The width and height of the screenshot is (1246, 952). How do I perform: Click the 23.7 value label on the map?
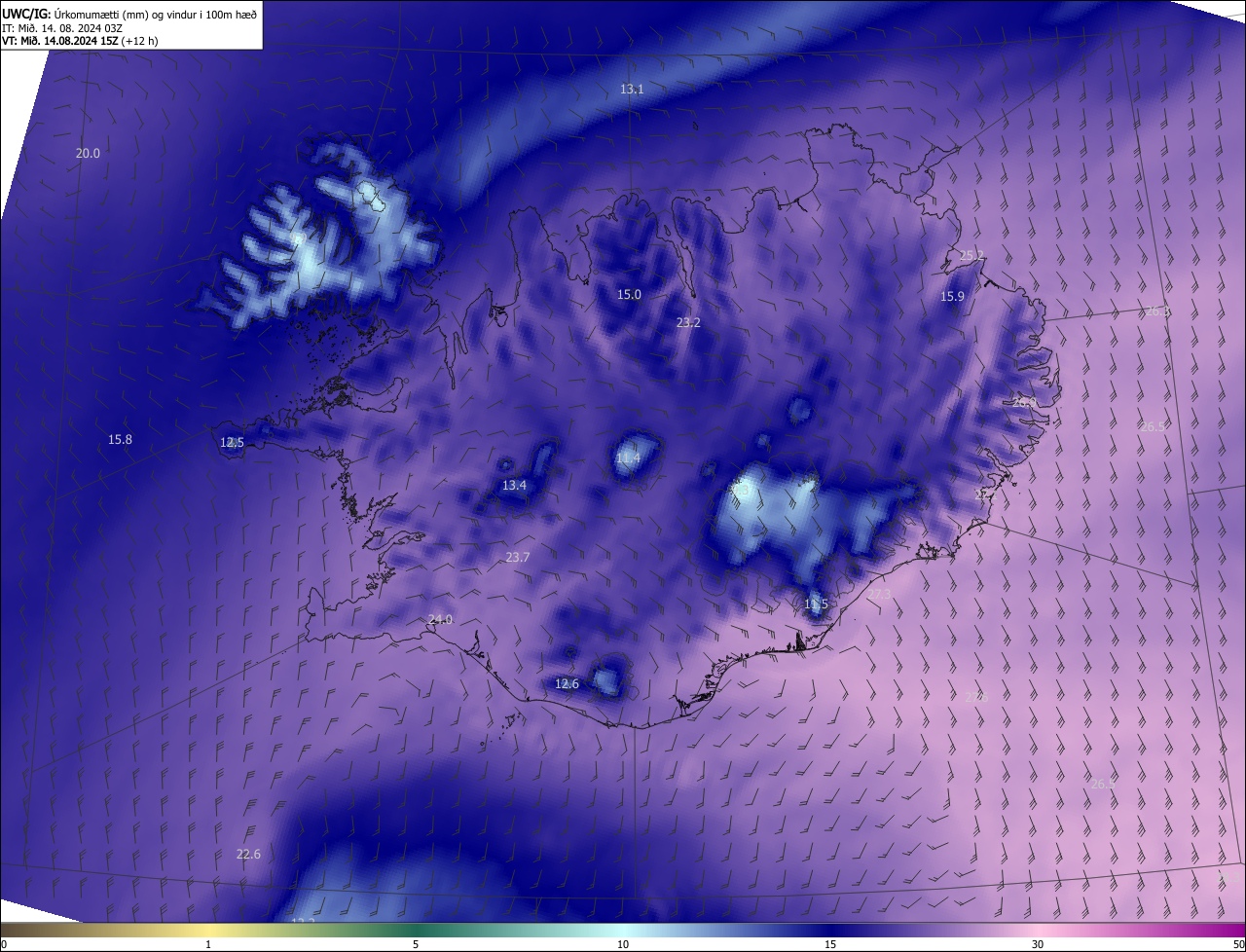517,557
